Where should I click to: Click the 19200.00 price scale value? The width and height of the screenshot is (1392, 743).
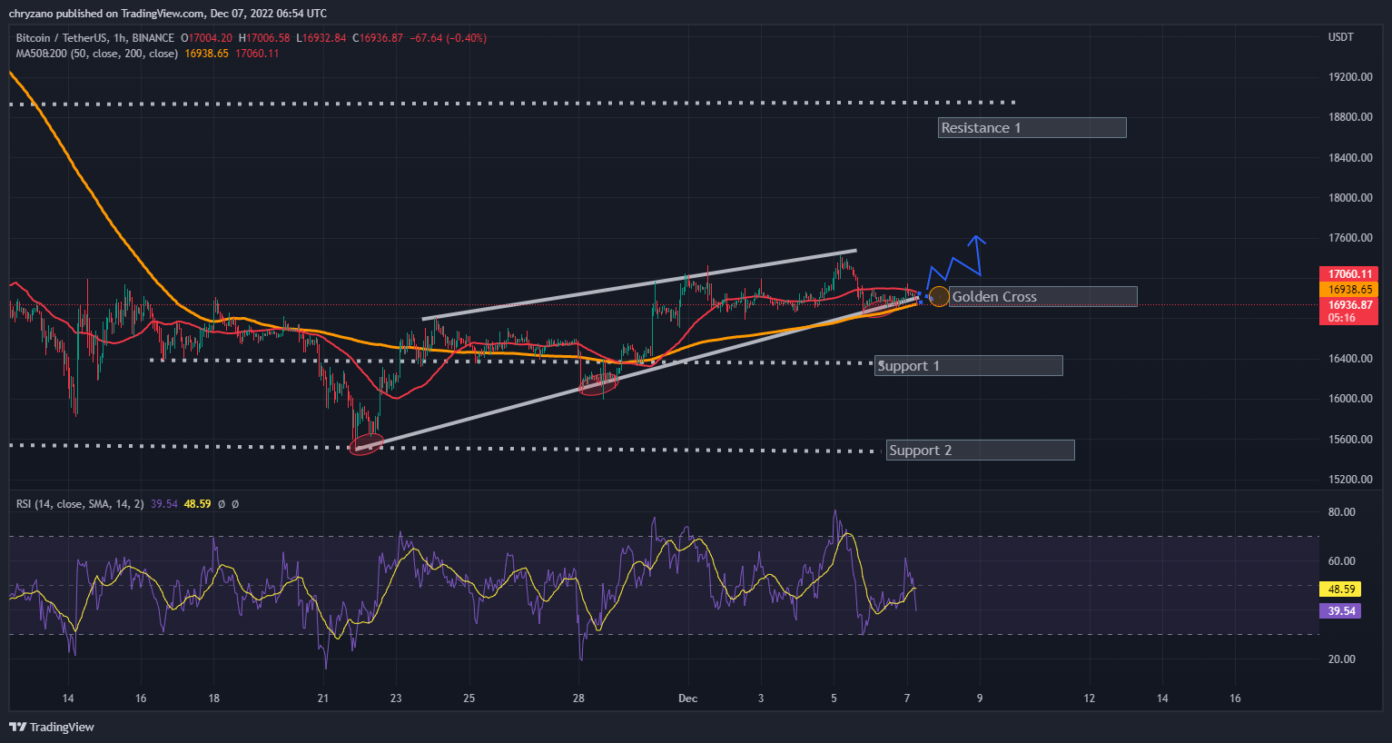tap(1349, 77)
